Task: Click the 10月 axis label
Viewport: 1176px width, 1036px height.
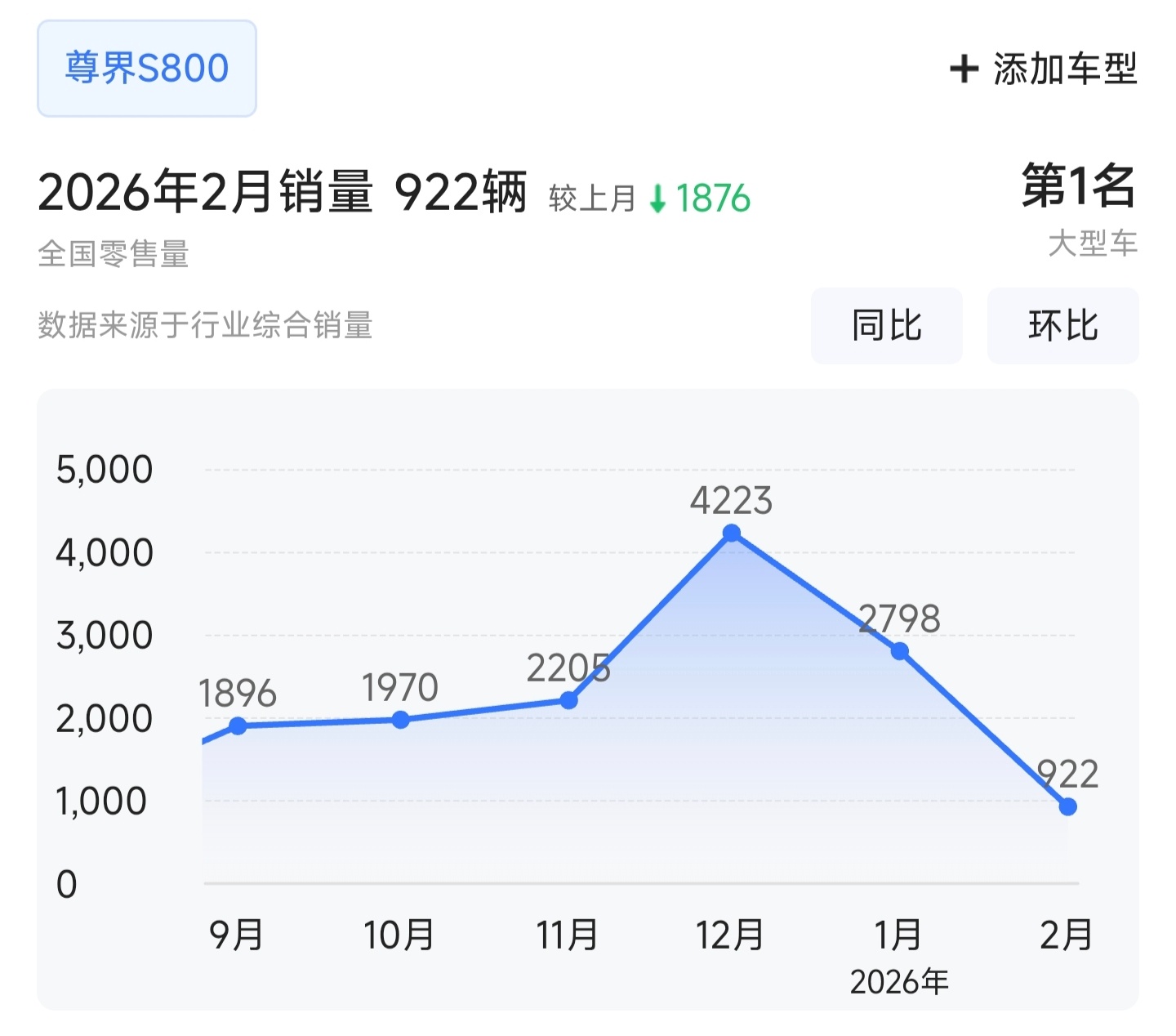Action: 399,935
